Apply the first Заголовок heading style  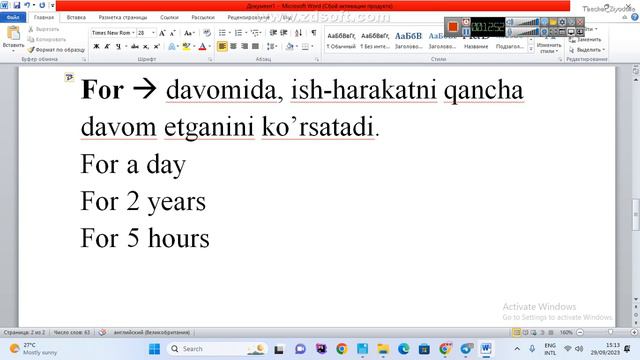(408, 40)
